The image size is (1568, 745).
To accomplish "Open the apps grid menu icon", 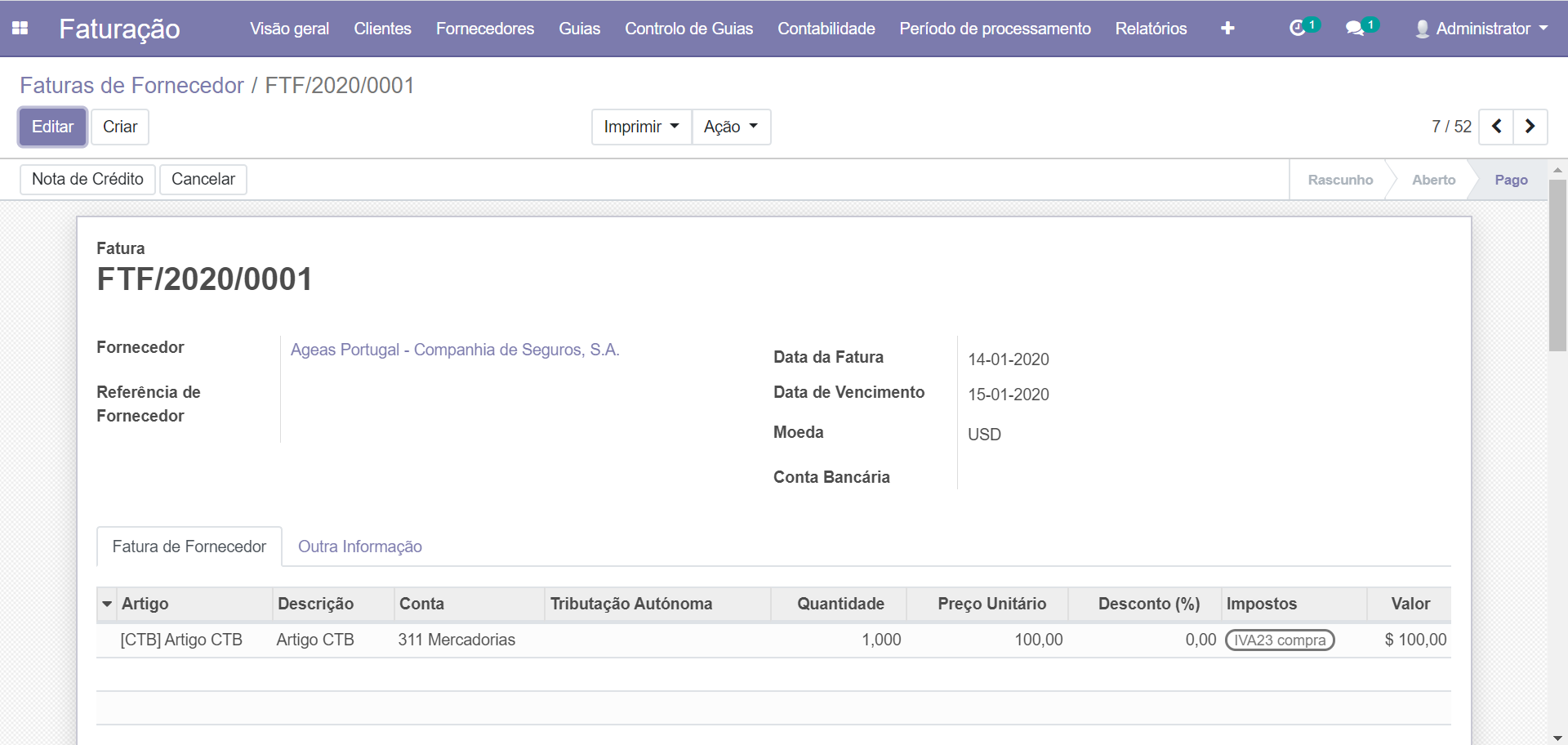I will pos(20,29).
